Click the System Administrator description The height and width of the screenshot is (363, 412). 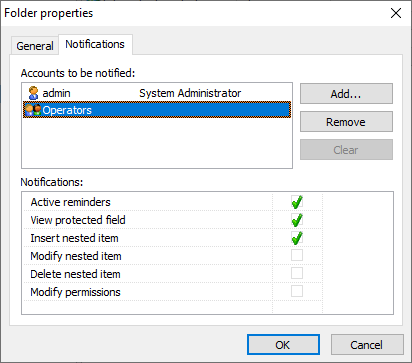(190, 93)
